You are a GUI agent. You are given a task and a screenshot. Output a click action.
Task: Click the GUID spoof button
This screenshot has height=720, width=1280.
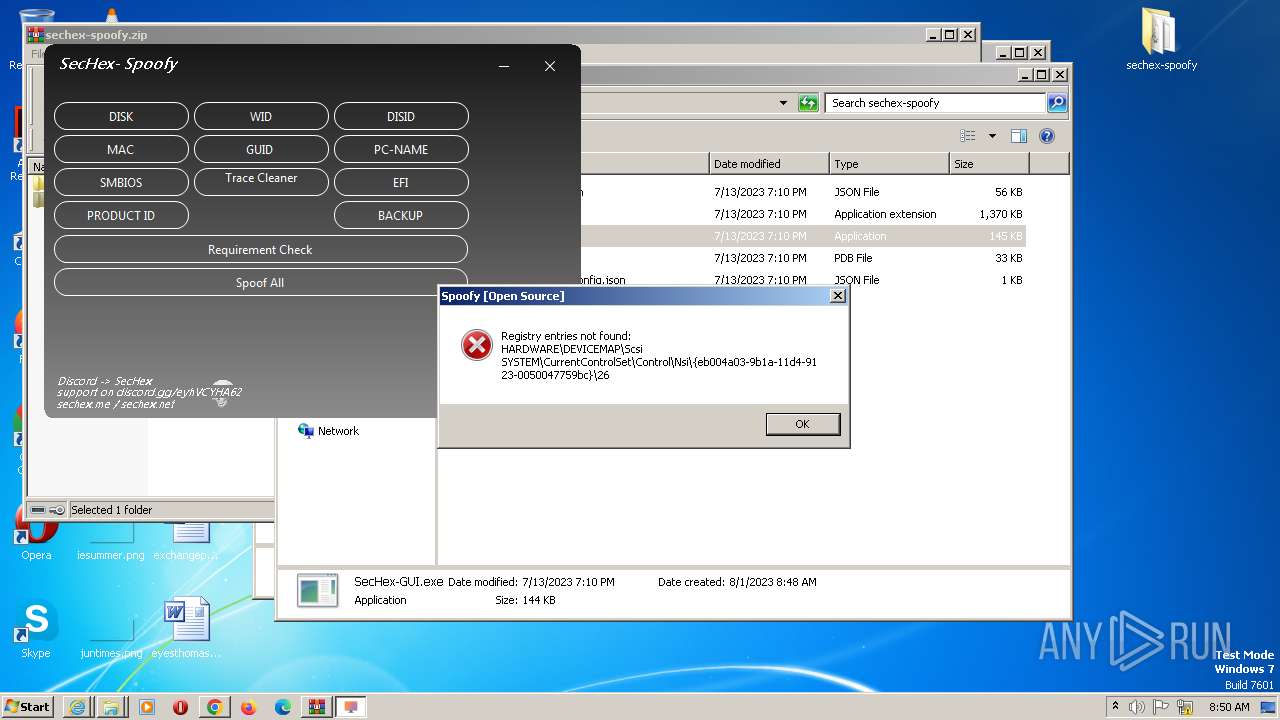261,149
